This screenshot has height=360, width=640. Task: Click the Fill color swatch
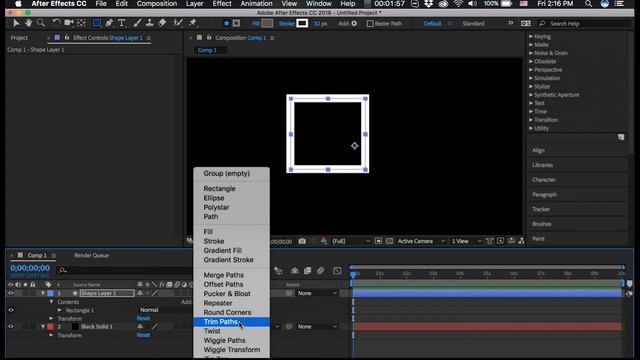pos(267,24)
